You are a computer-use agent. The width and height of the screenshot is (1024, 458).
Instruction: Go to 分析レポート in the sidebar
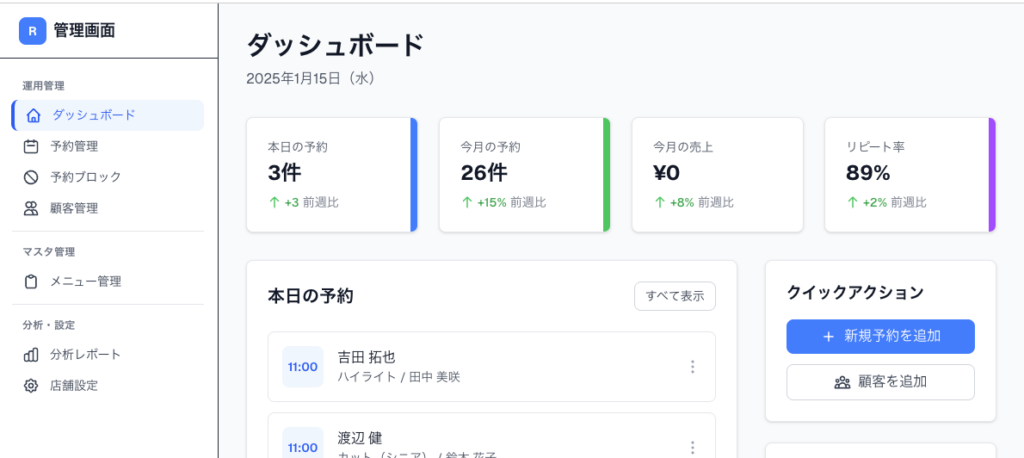(85, 354)
